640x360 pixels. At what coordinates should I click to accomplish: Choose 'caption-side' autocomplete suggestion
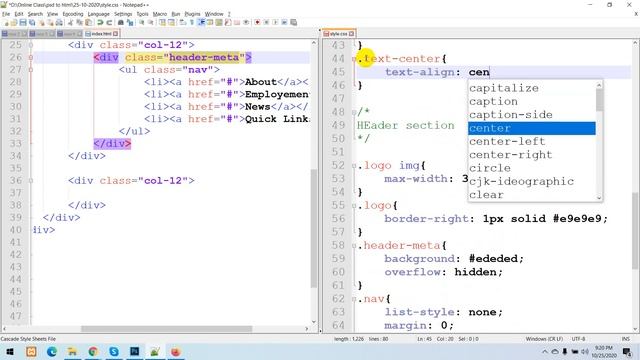pos(532,115)
